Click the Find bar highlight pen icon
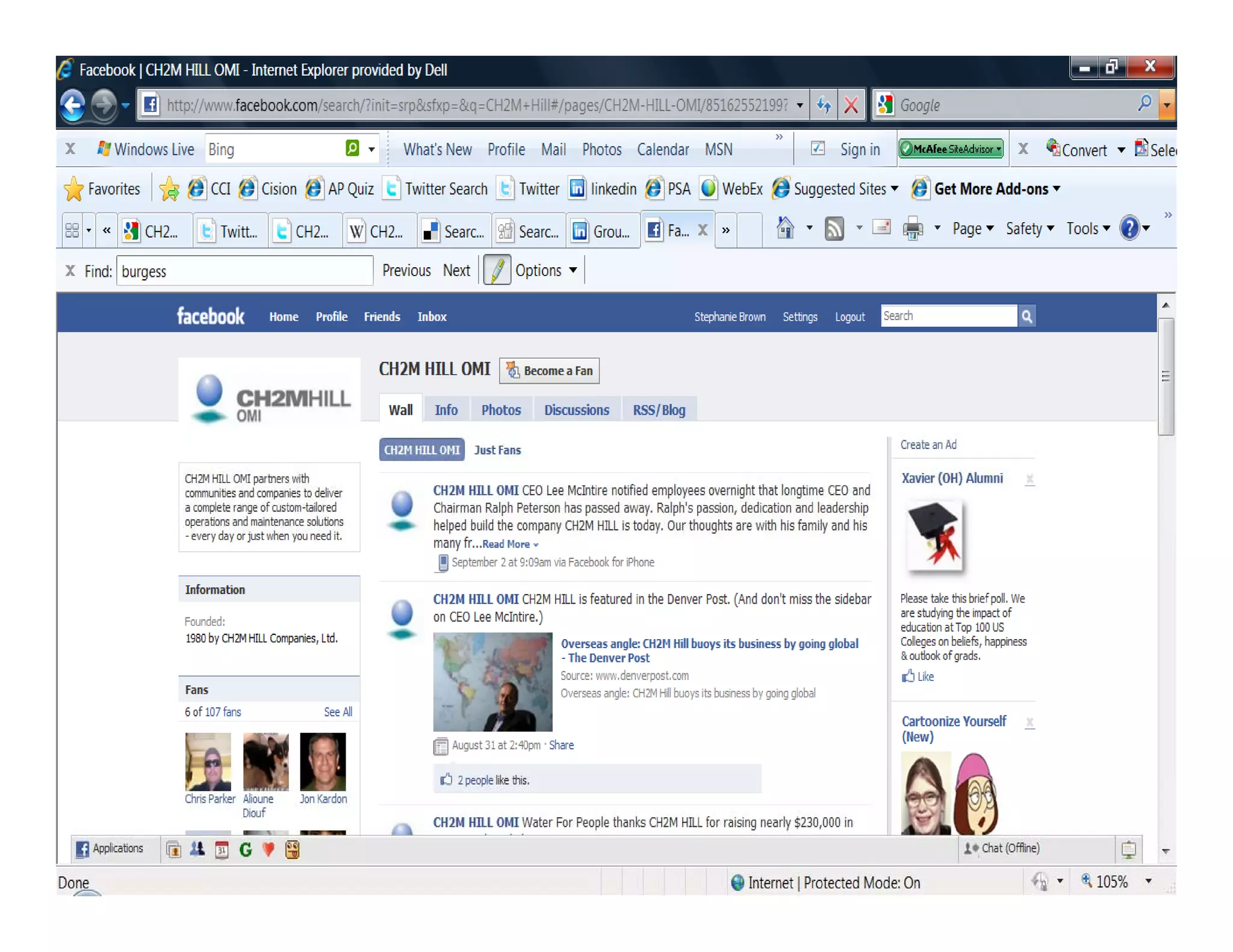This screenshot has height=952, width=1233. [497, 270]
